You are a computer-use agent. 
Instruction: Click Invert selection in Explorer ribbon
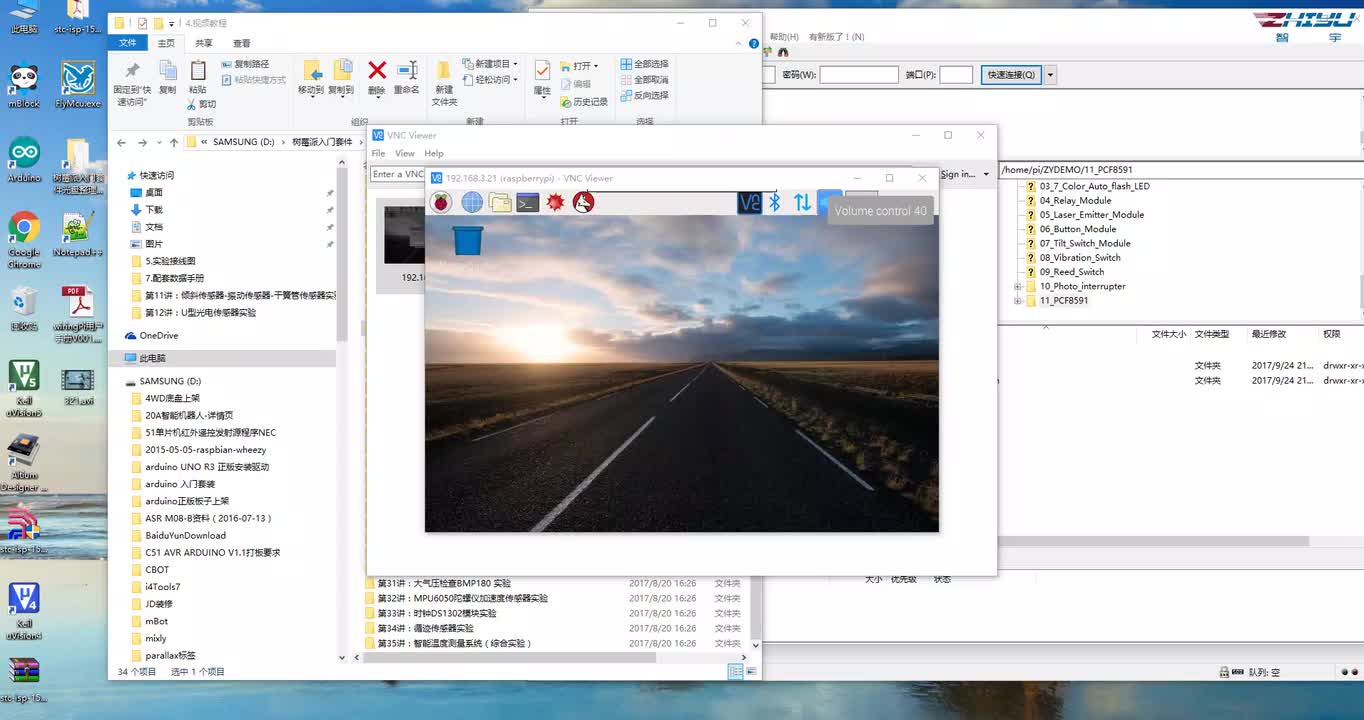tap(644, 96)
